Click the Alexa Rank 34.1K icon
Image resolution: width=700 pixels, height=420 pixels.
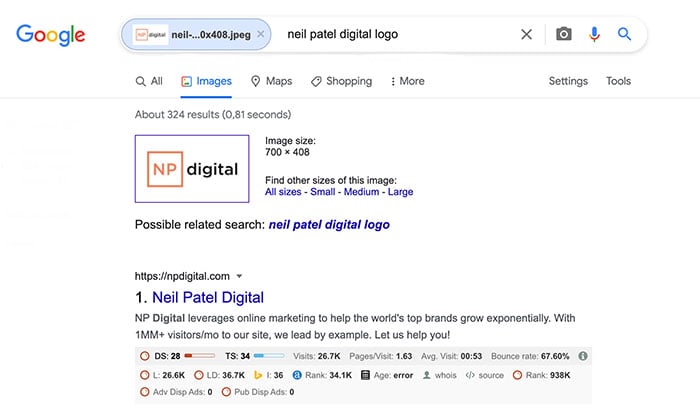click(x=297, y=375)
